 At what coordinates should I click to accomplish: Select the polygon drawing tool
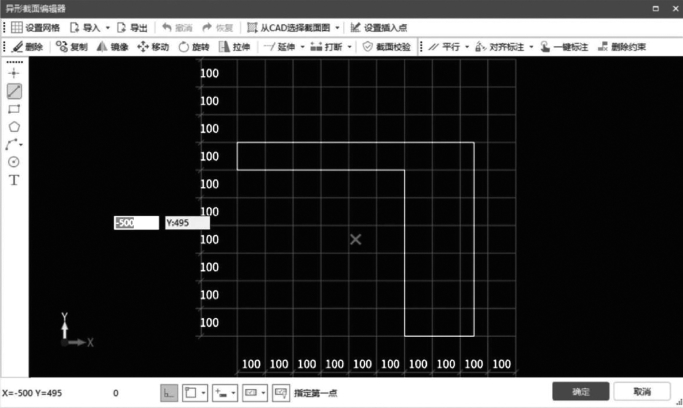coord(14,127)
